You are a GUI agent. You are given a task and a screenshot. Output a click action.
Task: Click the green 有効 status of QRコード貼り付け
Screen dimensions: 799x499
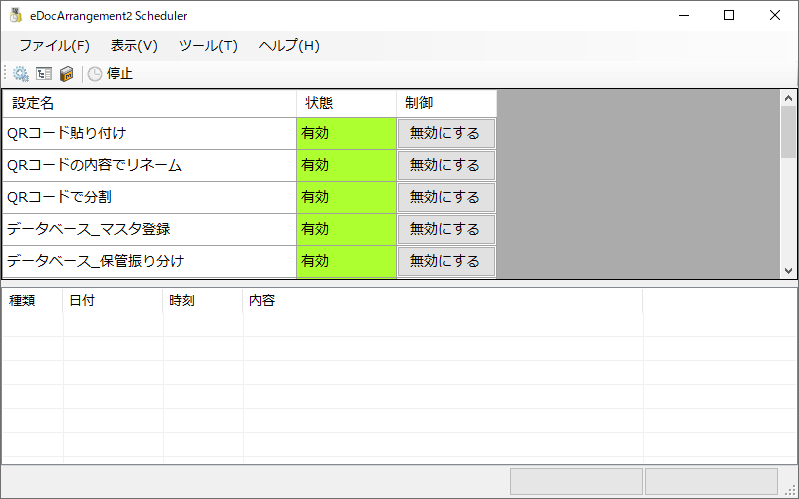tap(346, 133)
